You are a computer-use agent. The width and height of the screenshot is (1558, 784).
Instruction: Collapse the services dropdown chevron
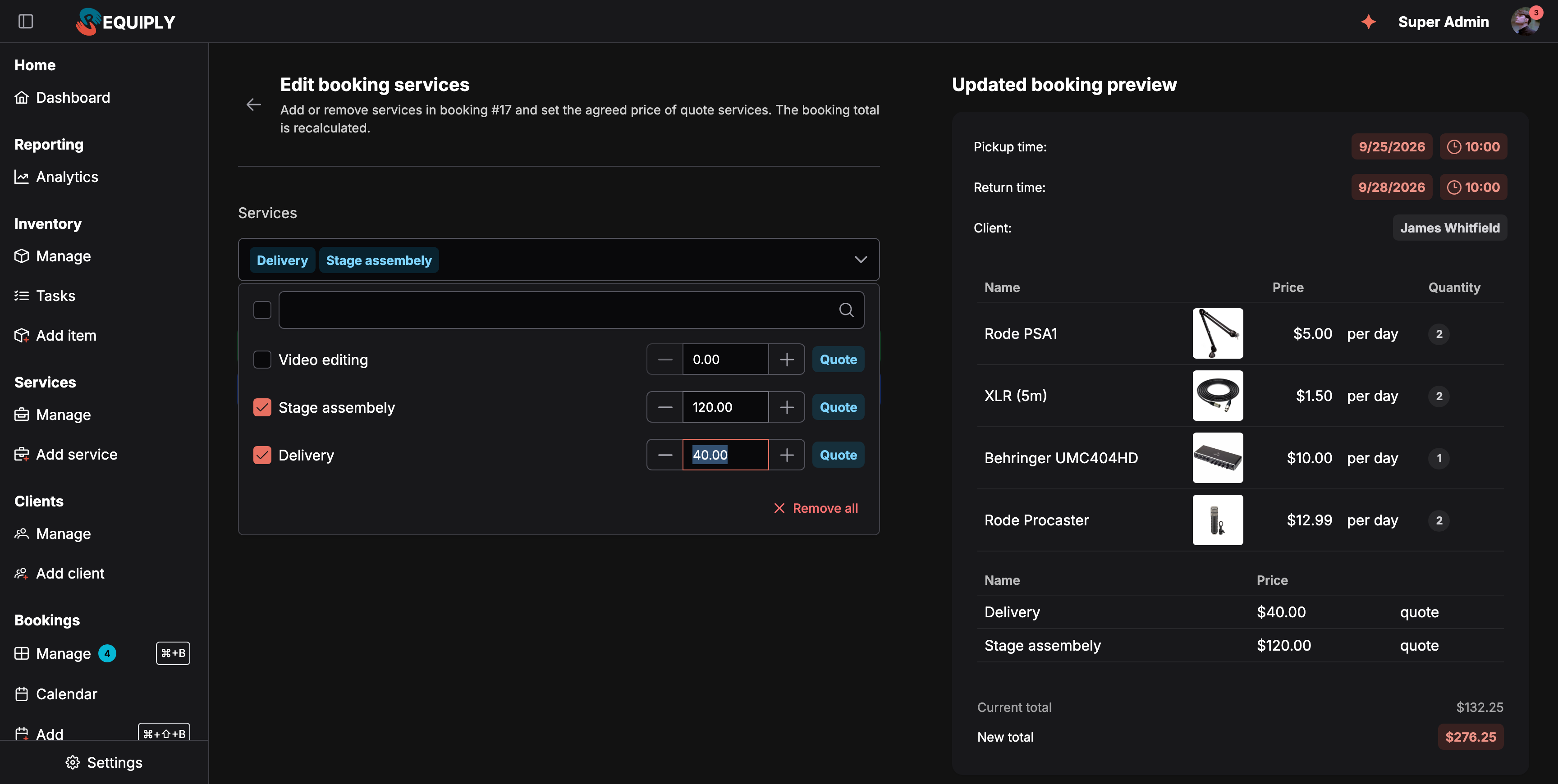coord(860,260)
